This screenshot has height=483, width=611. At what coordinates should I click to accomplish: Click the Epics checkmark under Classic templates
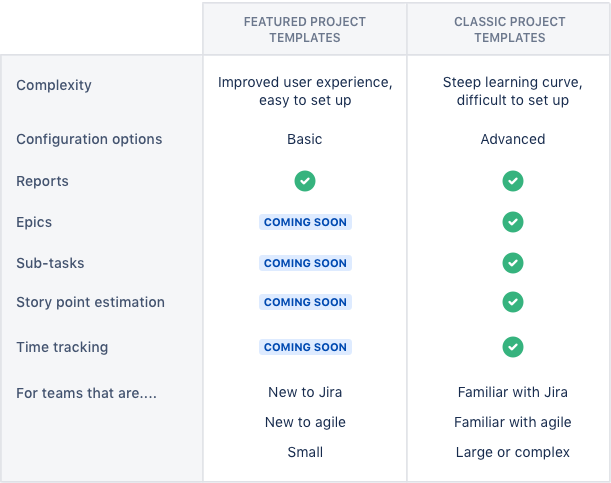pos(512,222)
